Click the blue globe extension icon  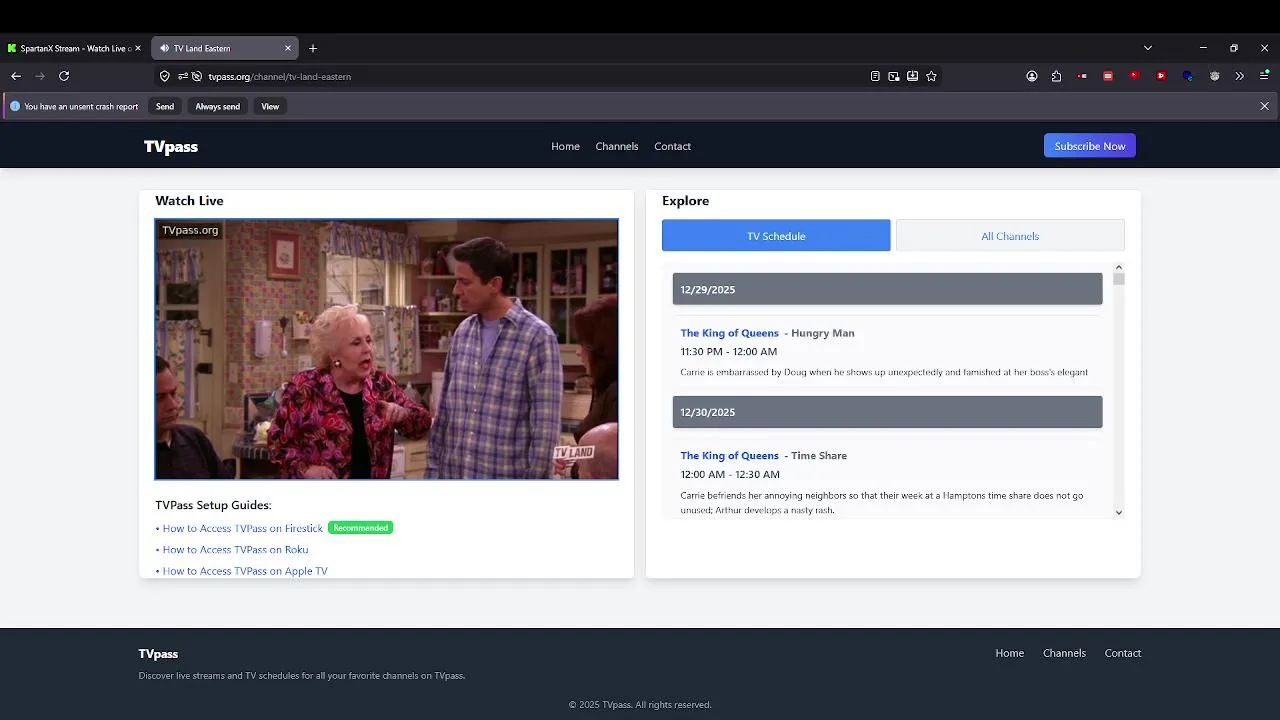1187,76
